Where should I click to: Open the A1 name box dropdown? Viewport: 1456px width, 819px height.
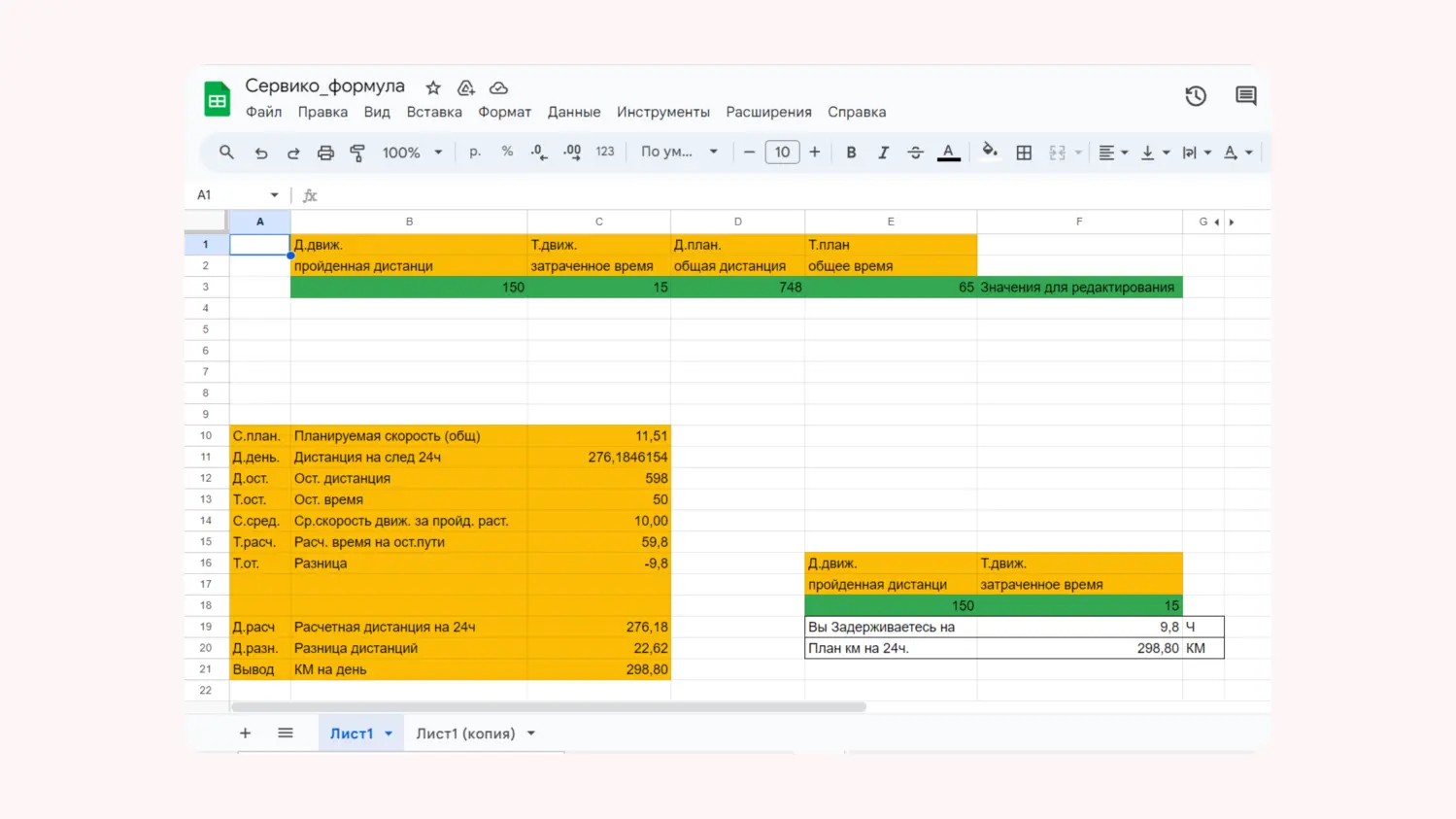274,195
